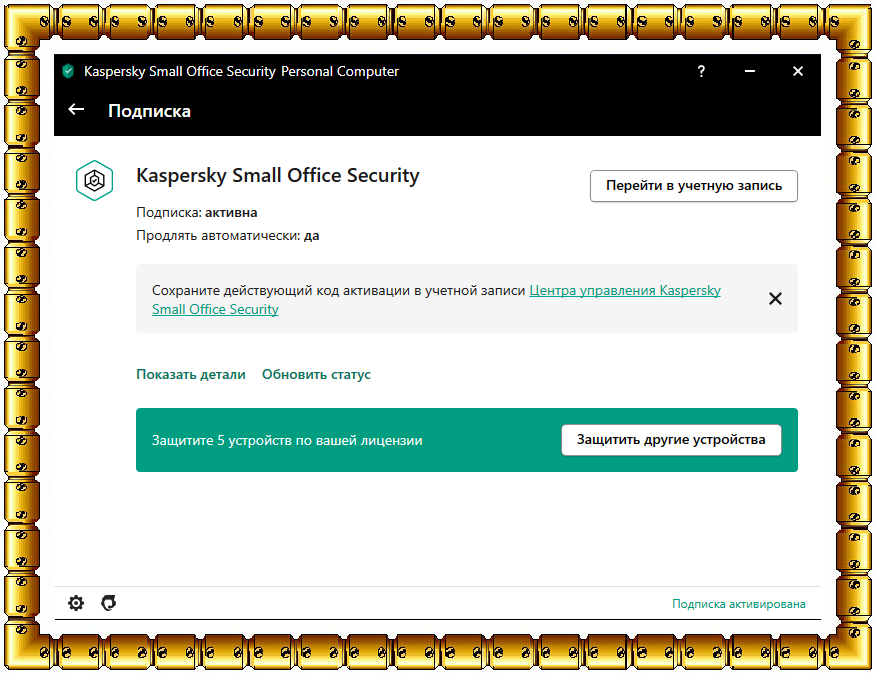Dismiss the activation code notice

pos(775,299)
